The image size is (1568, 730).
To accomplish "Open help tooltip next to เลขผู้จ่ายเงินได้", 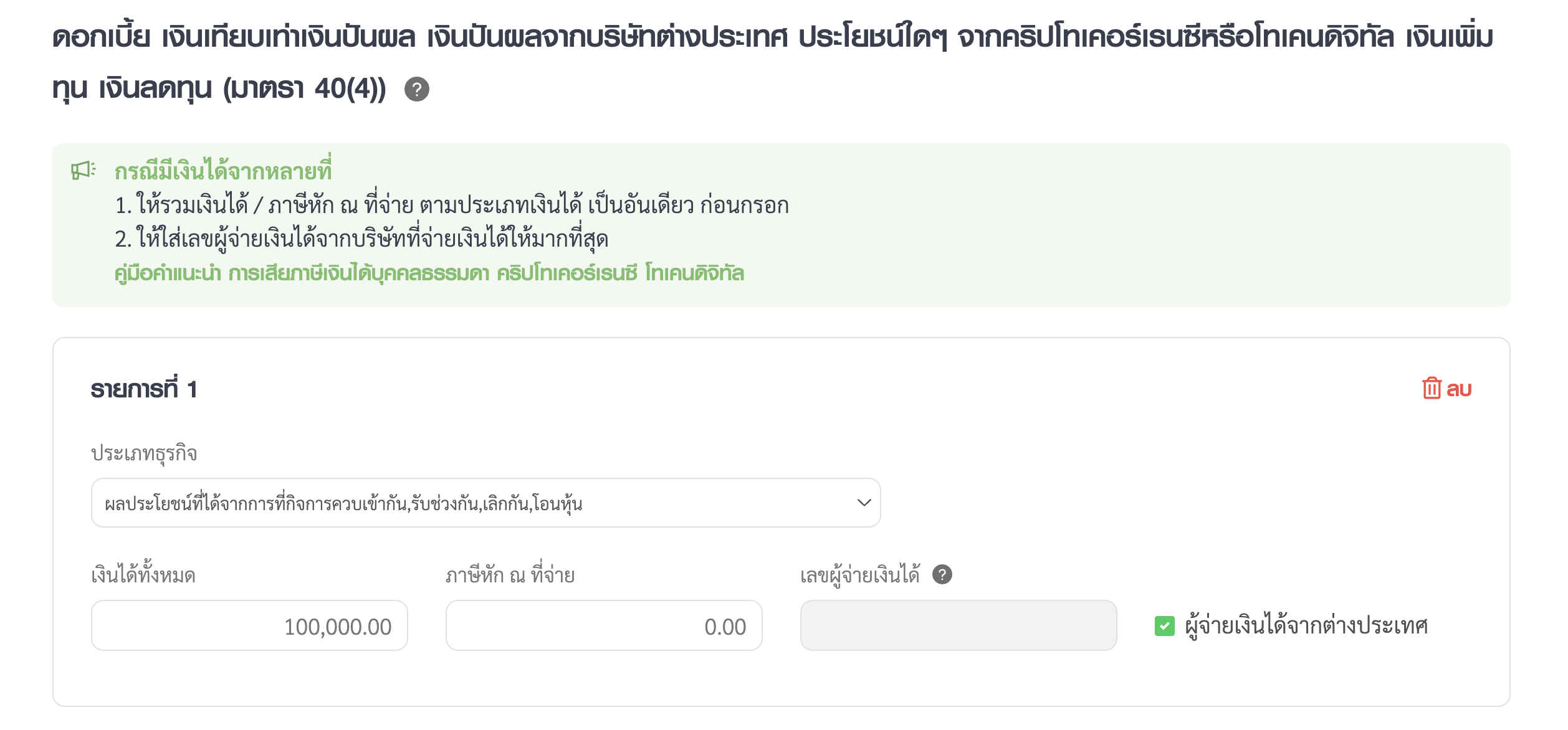I will pos(942,574).
